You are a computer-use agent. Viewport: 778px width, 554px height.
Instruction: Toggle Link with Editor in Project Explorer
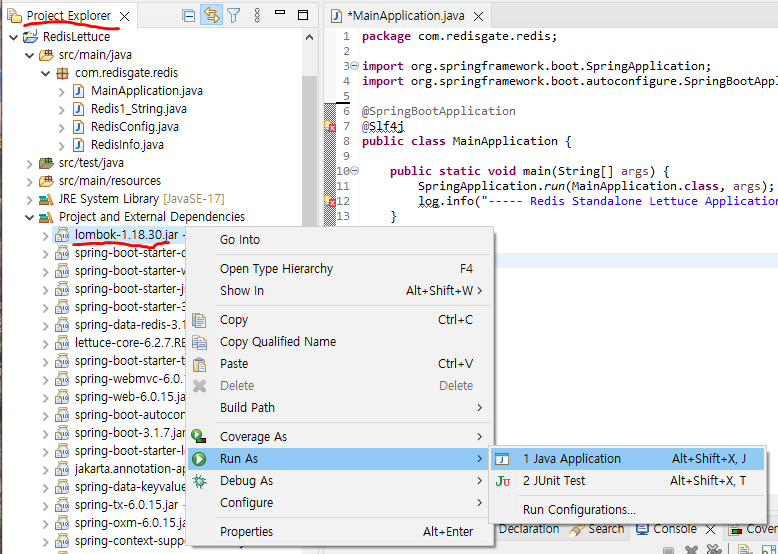(211, 15)
